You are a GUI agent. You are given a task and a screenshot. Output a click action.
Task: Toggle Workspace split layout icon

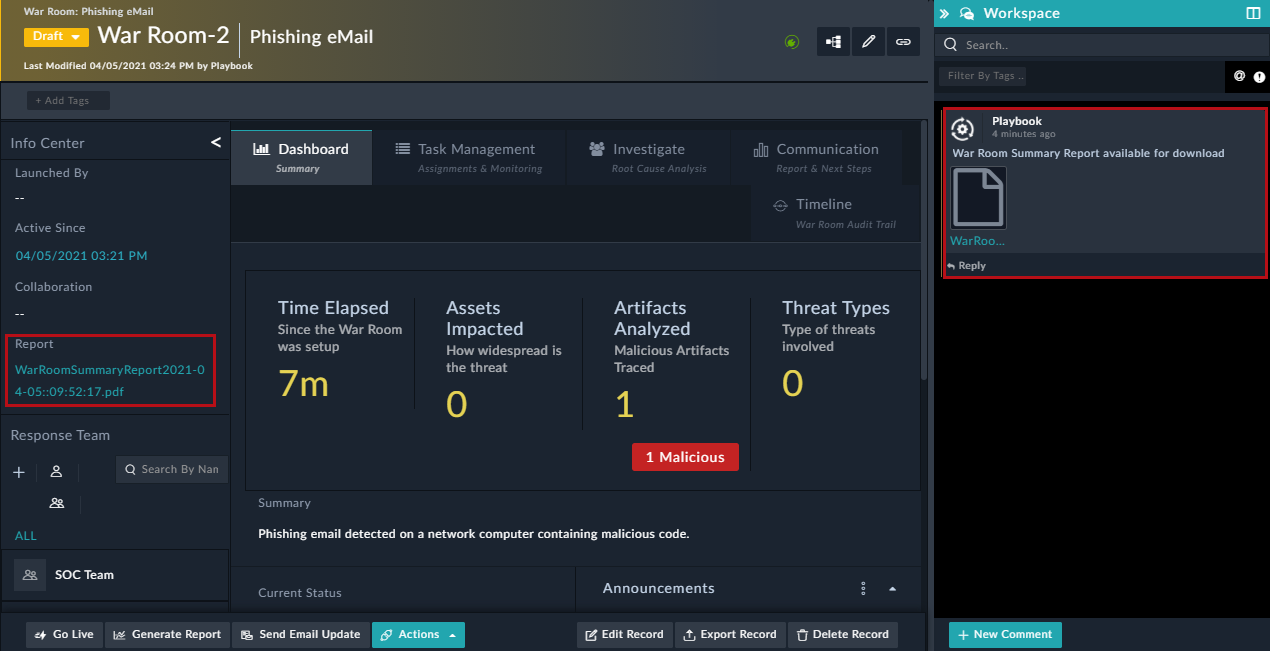click(1253, 13)
